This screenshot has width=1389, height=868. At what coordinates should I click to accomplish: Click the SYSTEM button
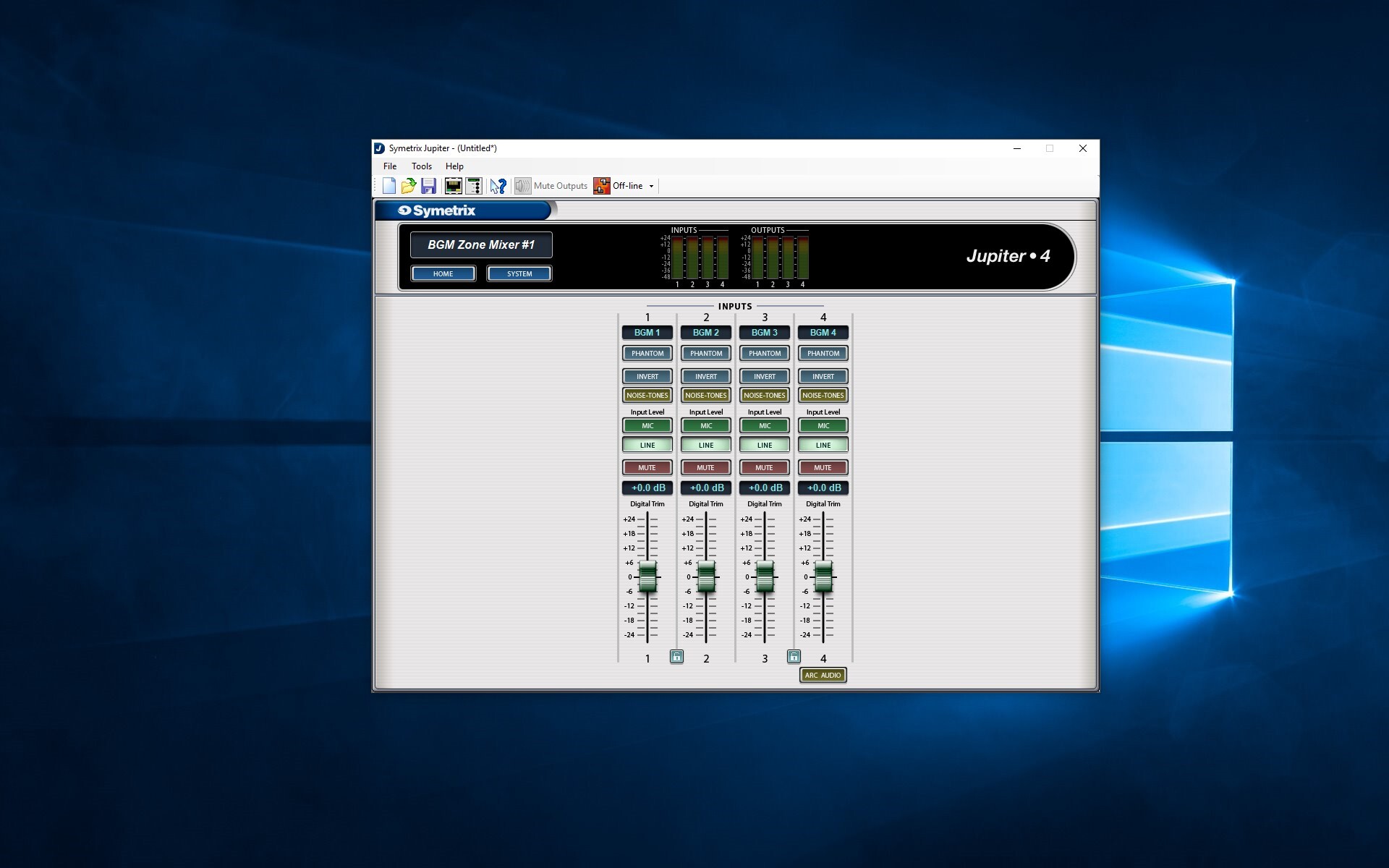click(519, 274)
